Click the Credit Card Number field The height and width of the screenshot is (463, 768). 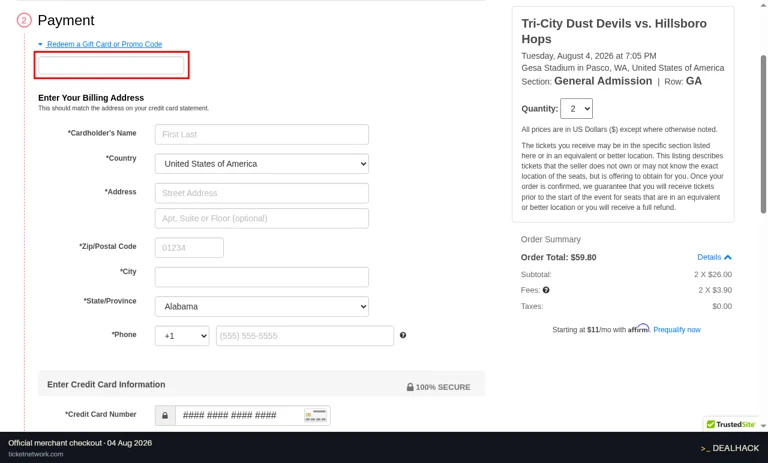240,415
